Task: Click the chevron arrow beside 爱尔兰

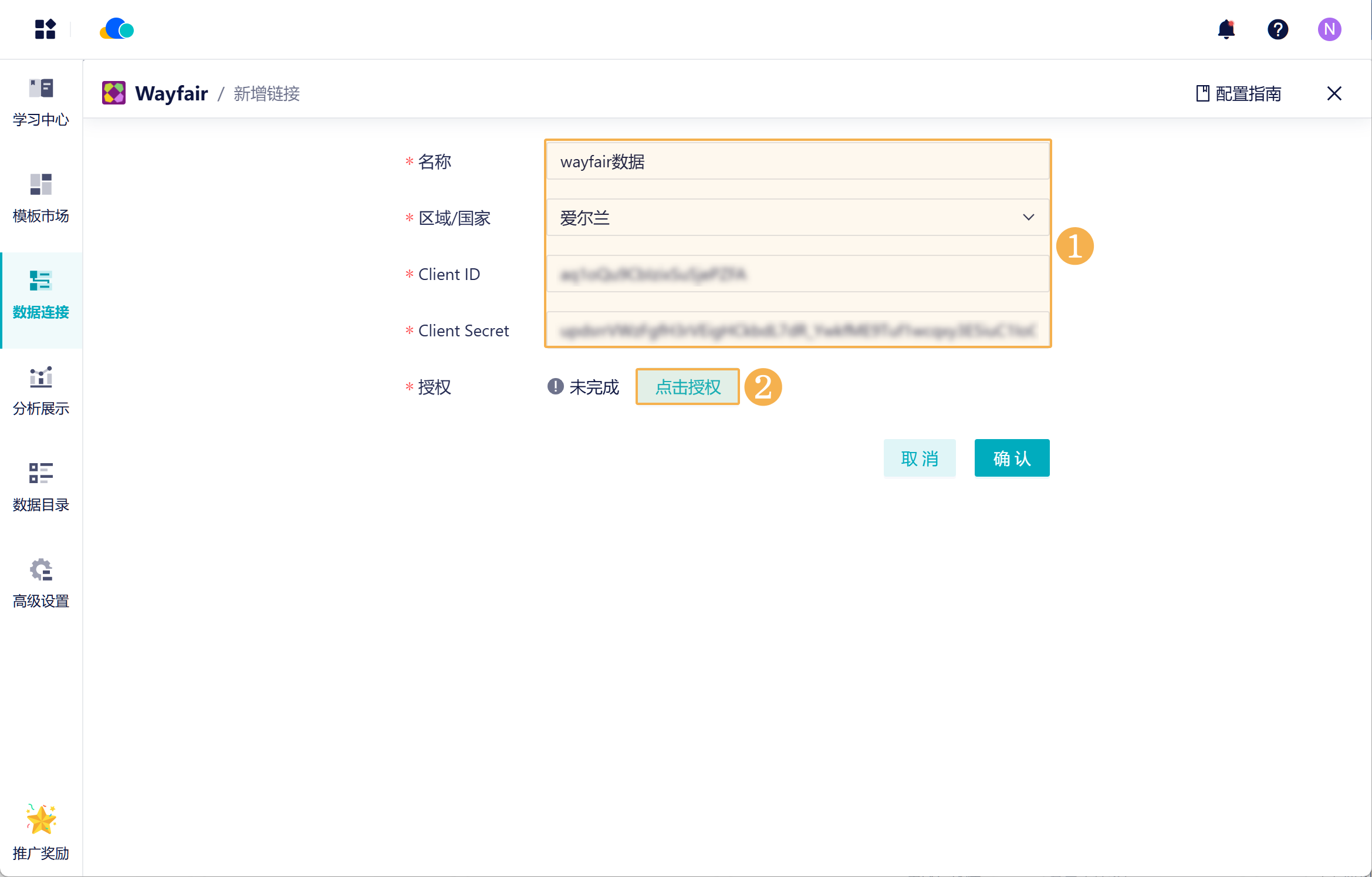Action: pyautogui.click(x=1028, y=218)
